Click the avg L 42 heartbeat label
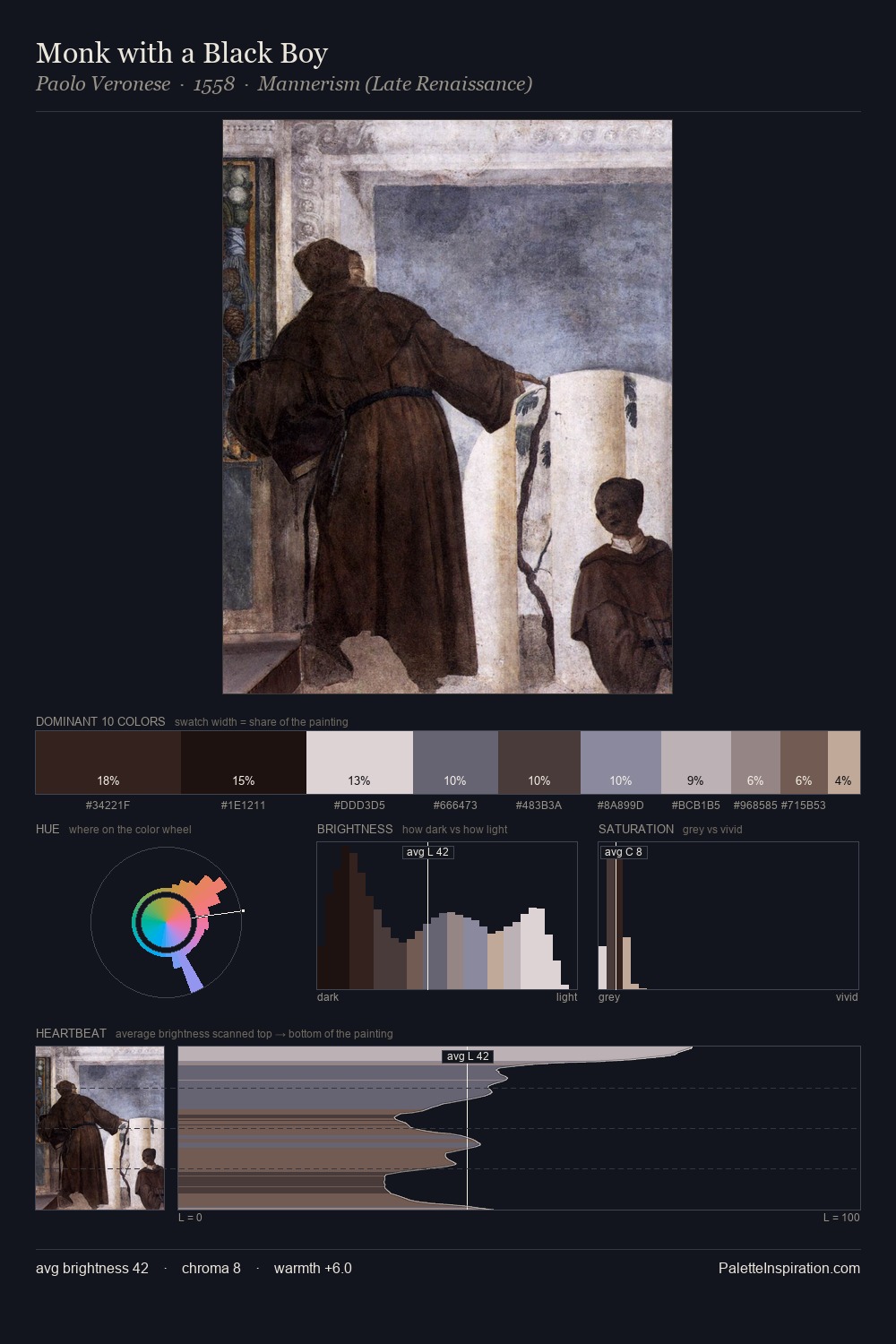Viewport: 896px width, 1344px height. (468, 1056)
